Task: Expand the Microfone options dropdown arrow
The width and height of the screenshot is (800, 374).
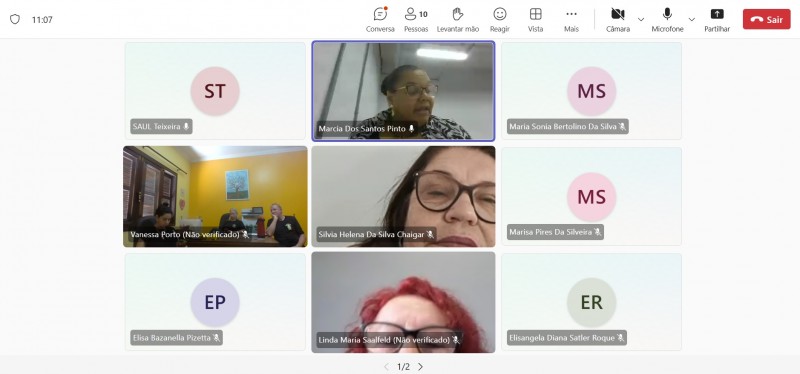Action: pyautogui.click(x=691, y=19)
